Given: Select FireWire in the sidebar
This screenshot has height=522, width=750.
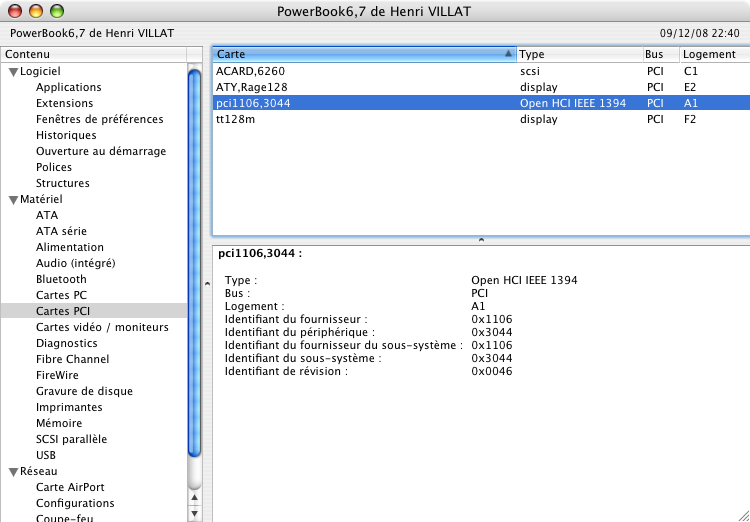Looking at the screenshot, I should (57, 375).
